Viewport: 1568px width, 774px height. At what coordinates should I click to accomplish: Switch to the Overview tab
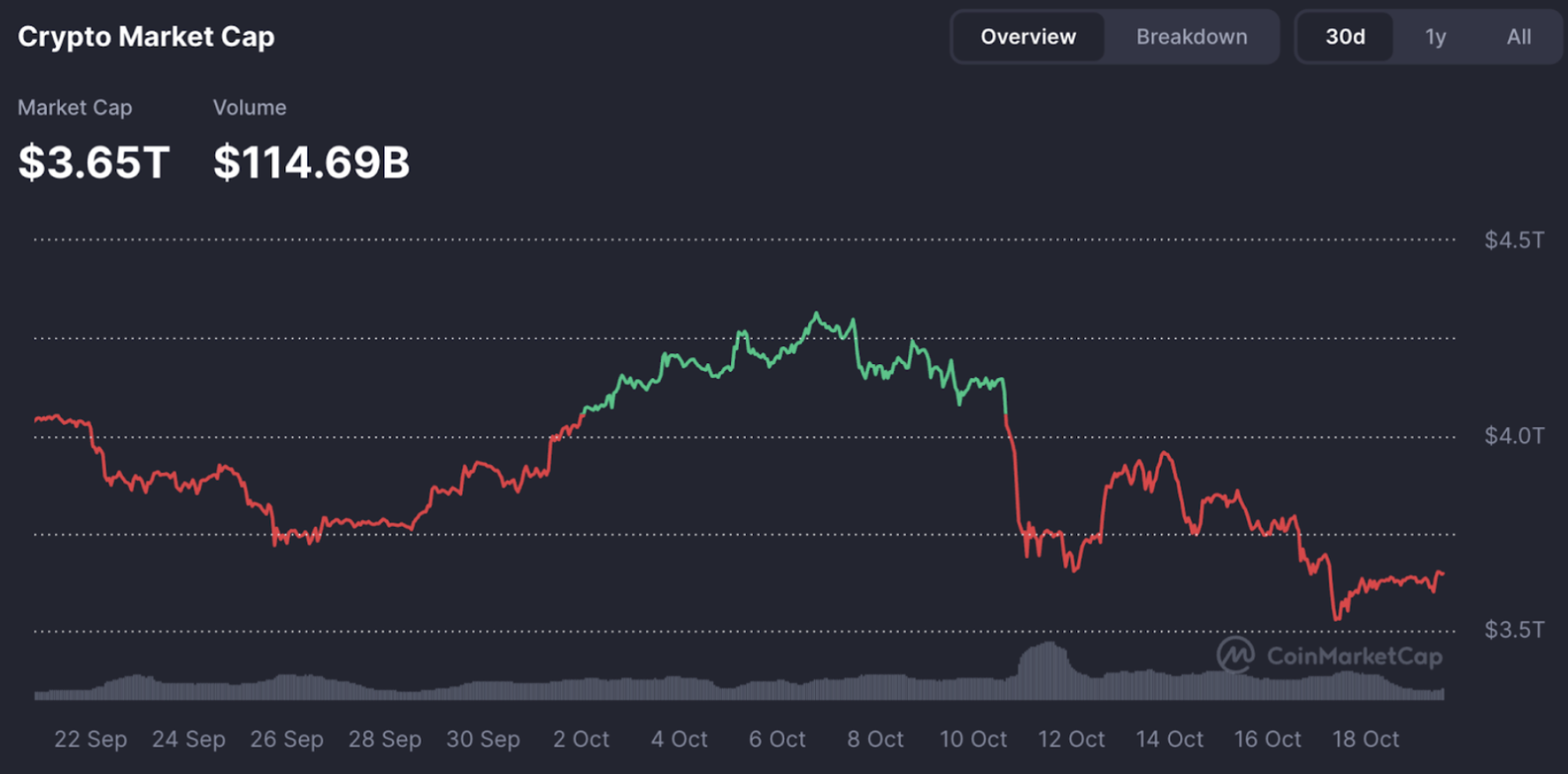click(x=1028, y=37)
